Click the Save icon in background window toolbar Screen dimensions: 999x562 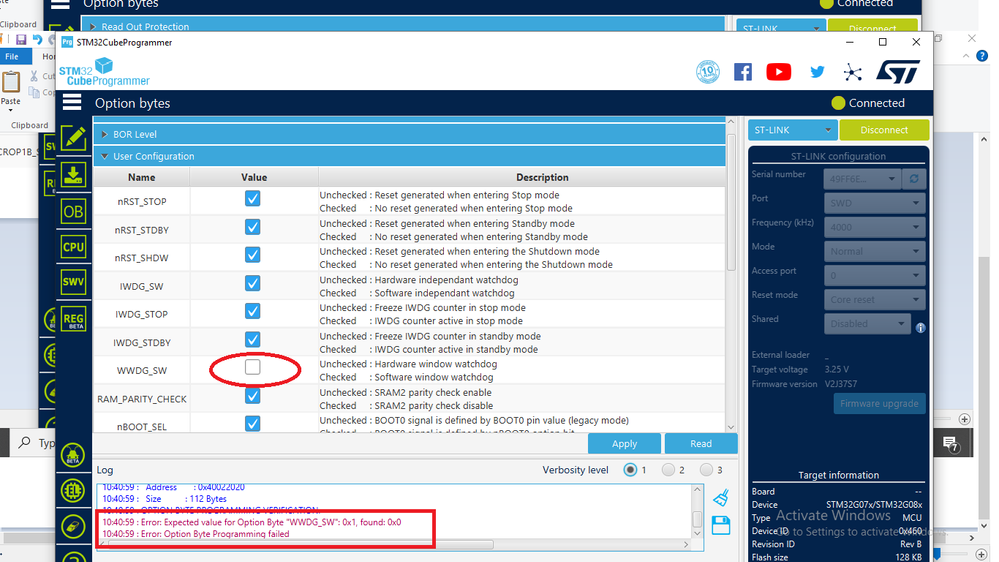pyautogui.click(x=20, y=40)
